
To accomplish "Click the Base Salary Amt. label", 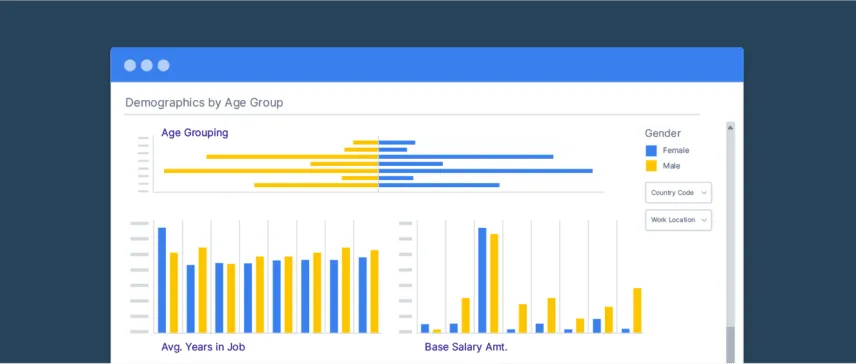I will coord(466,347).
